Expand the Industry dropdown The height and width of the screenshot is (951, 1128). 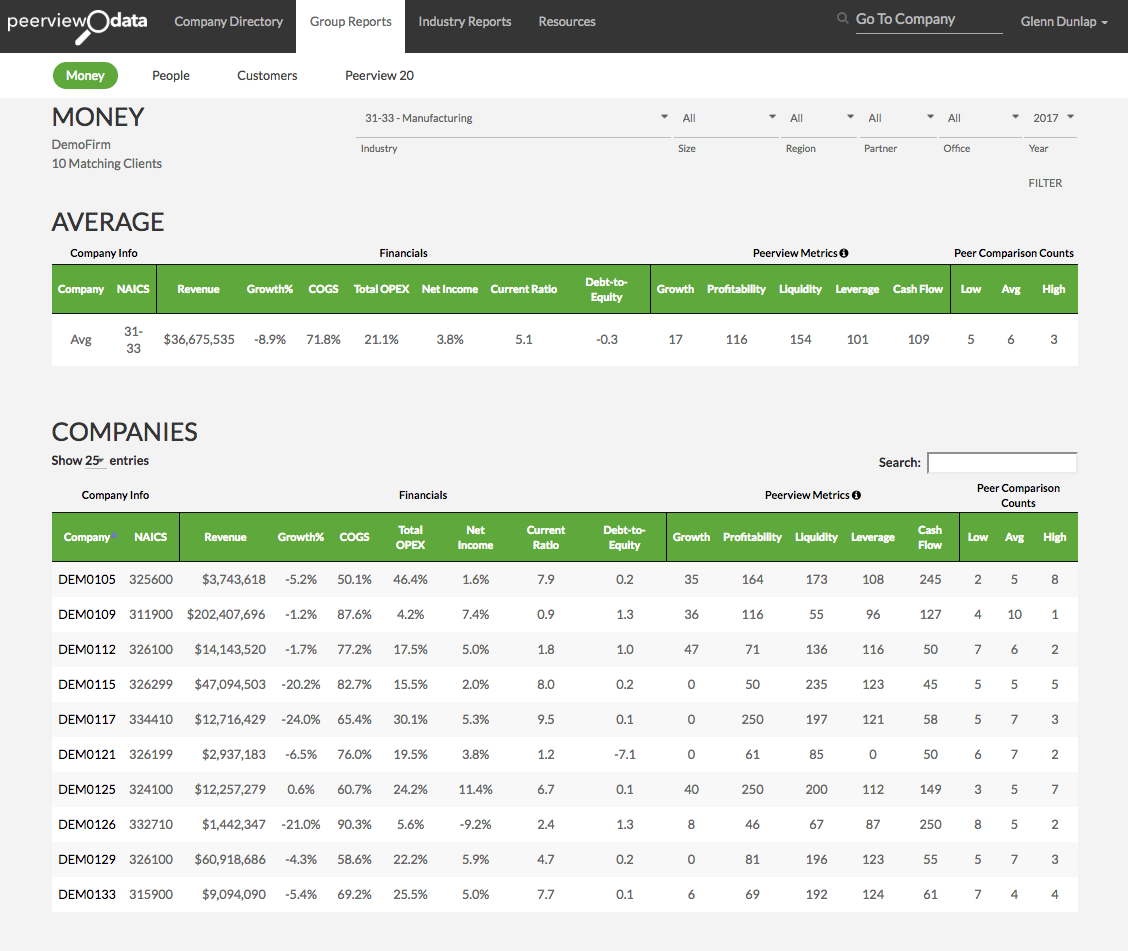[514, 118]
